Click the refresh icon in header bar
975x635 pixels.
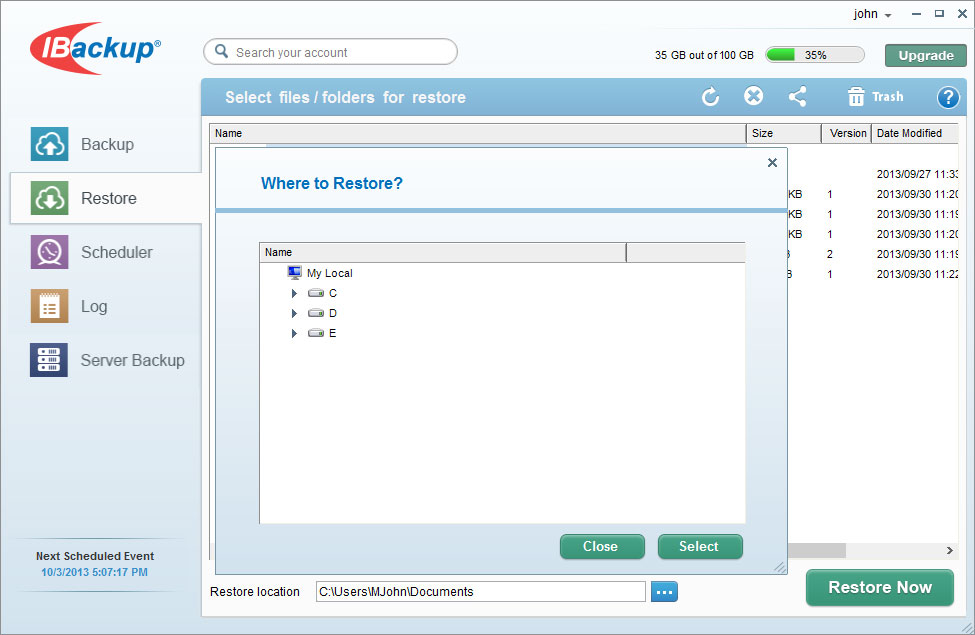(710, 97)
